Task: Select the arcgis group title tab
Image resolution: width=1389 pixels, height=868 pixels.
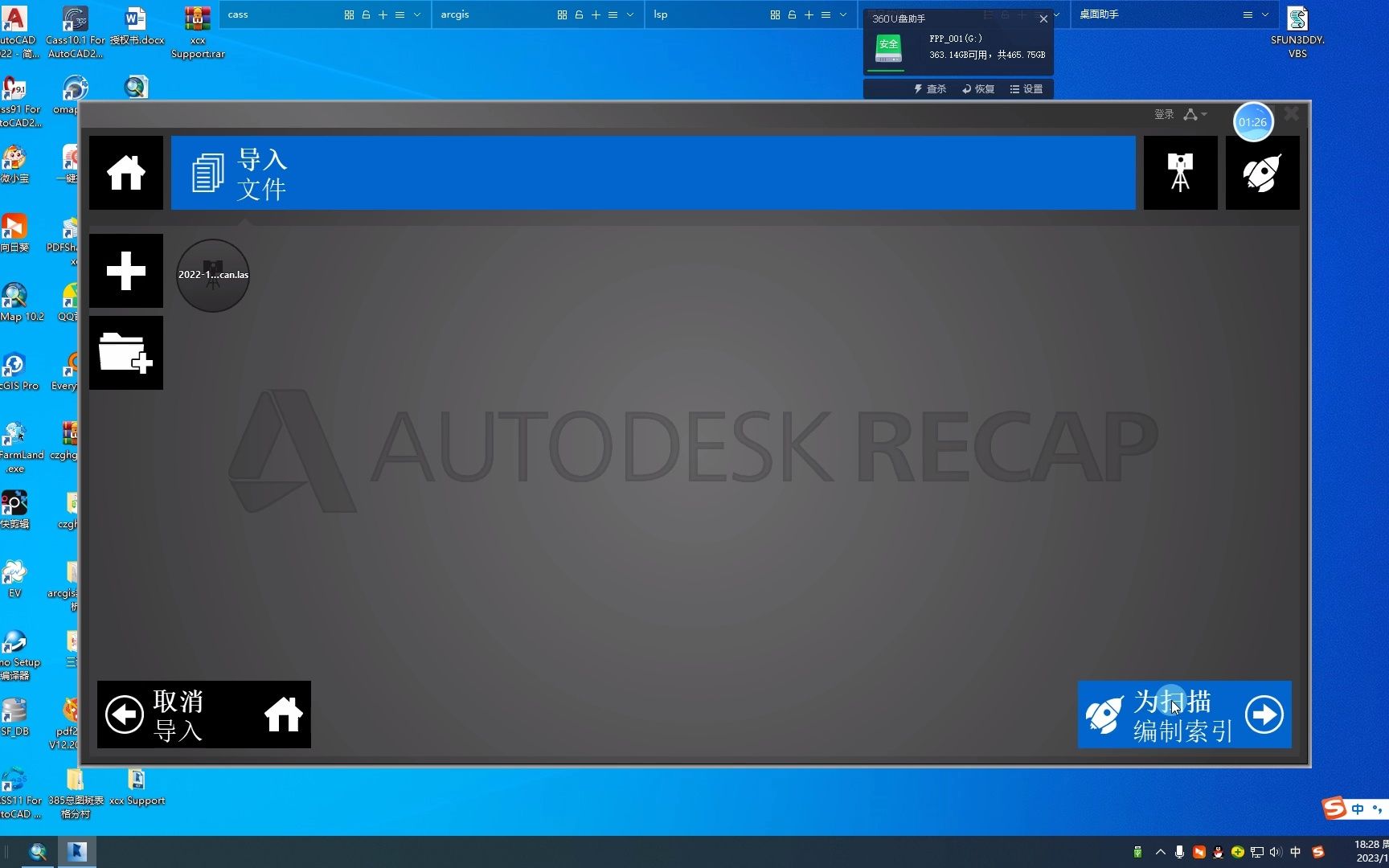Action: (x=455, y=14)
